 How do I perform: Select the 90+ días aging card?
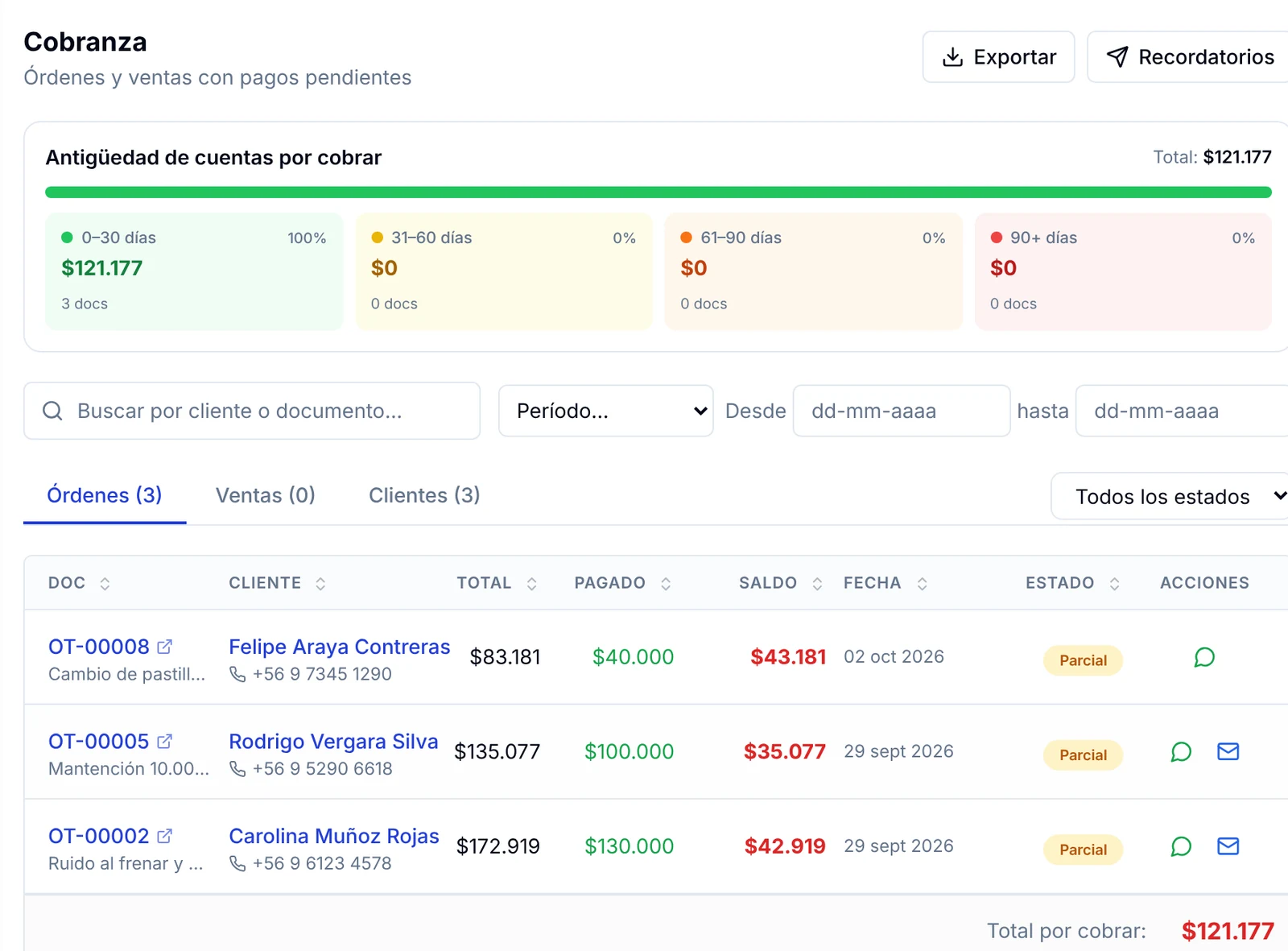pos(1123,271)
